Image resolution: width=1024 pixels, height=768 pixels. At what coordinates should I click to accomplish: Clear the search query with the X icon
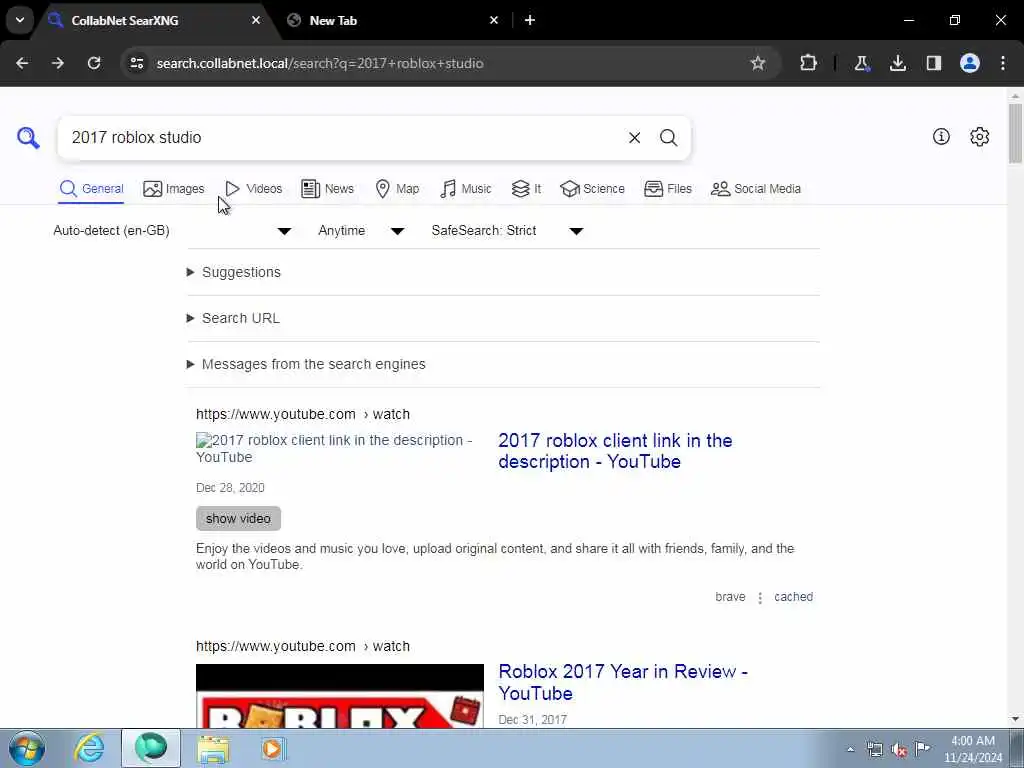point(634,138)
